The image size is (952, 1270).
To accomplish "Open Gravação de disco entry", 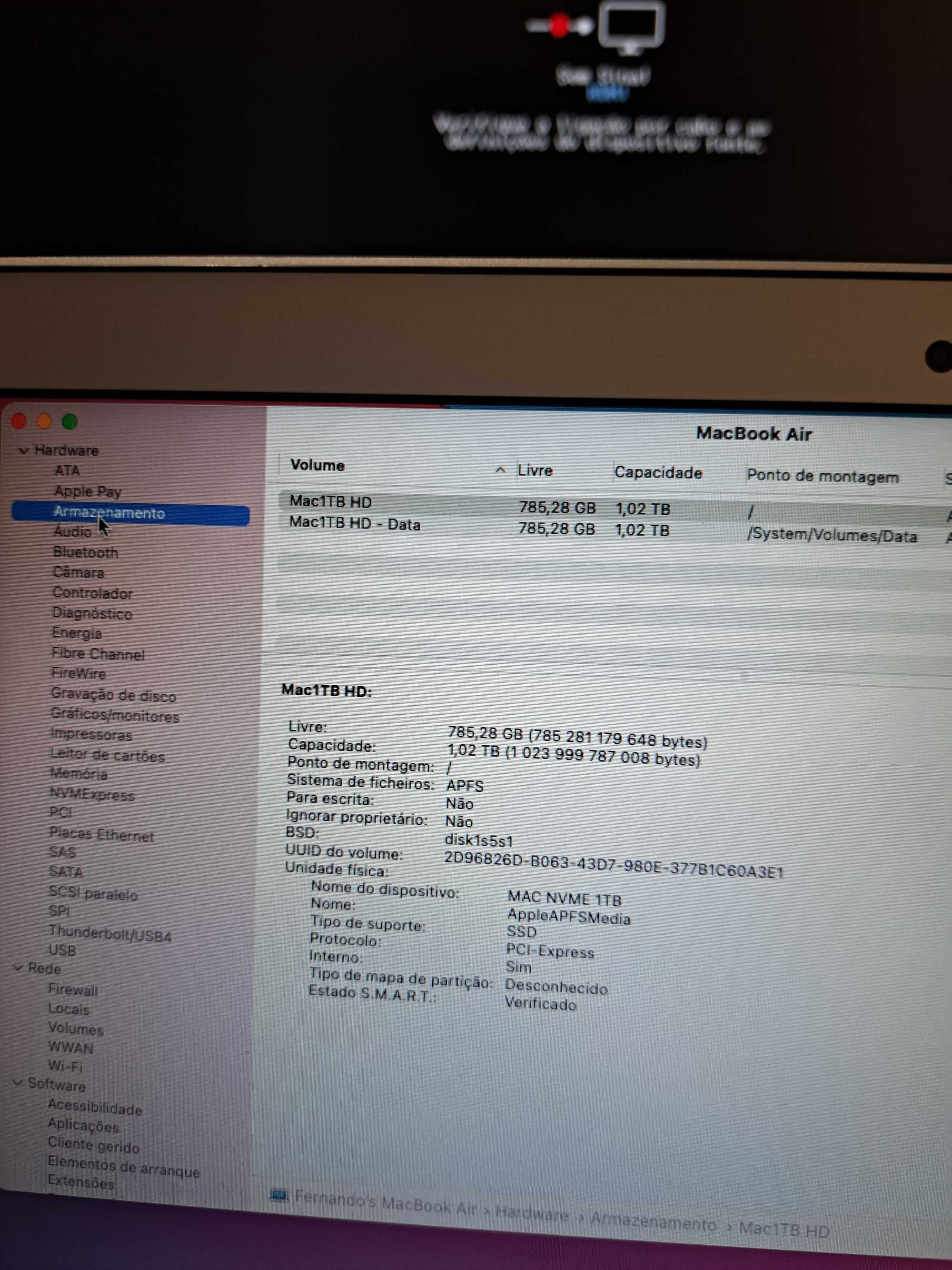I will pyautogui.click(x=114, y=695).
